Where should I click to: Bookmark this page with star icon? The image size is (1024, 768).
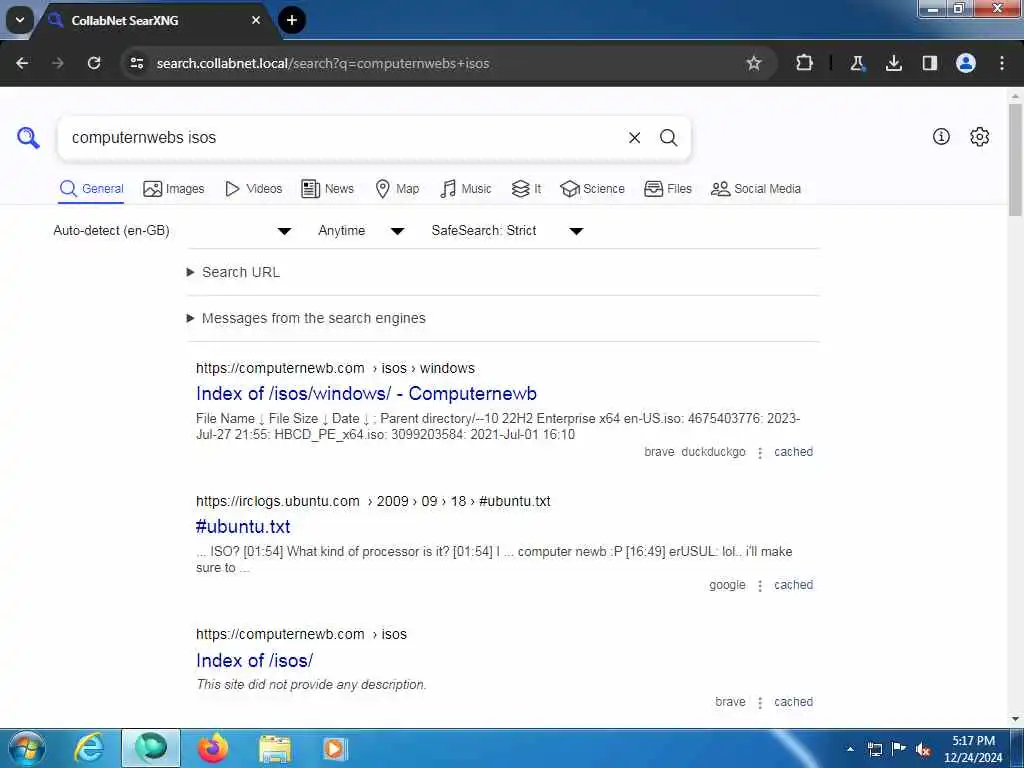click(754, 63)
